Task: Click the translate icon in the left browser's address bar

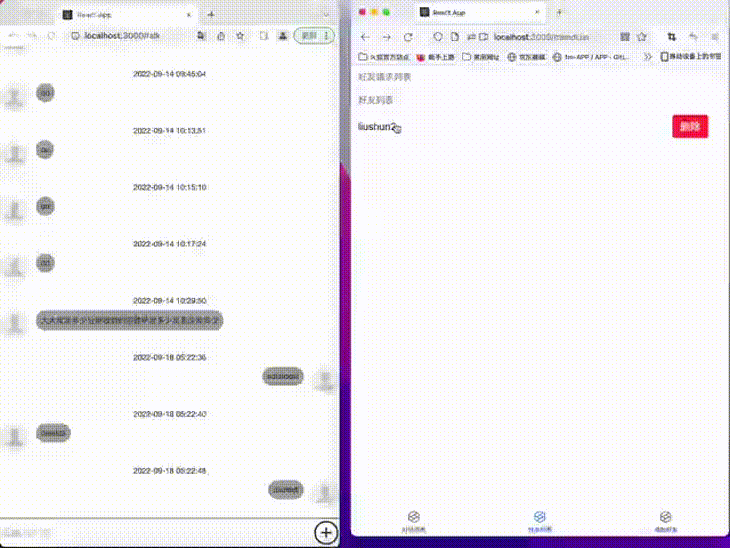Action: click(201, 36)
